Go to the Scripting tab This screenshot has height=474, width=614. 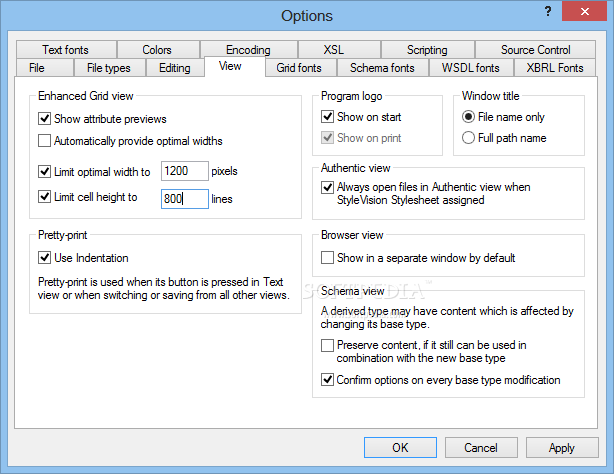click(x=428, y=50)
